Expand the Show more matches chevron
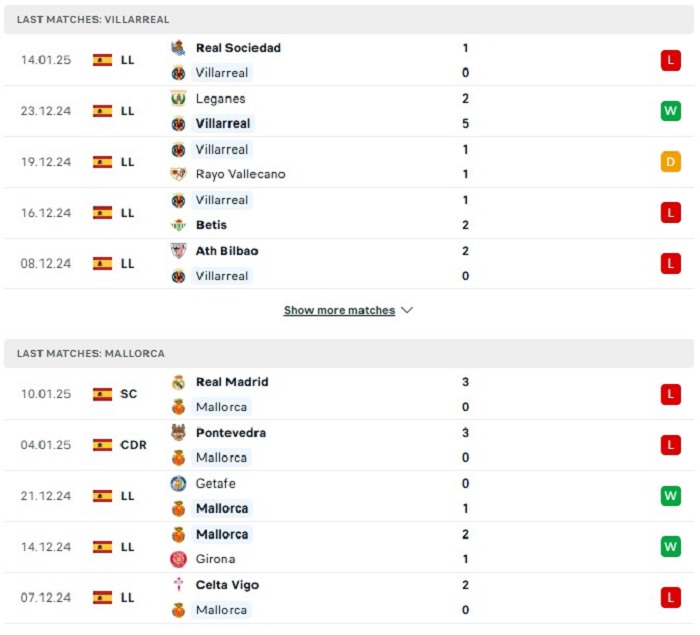 [x=407, y=310]
